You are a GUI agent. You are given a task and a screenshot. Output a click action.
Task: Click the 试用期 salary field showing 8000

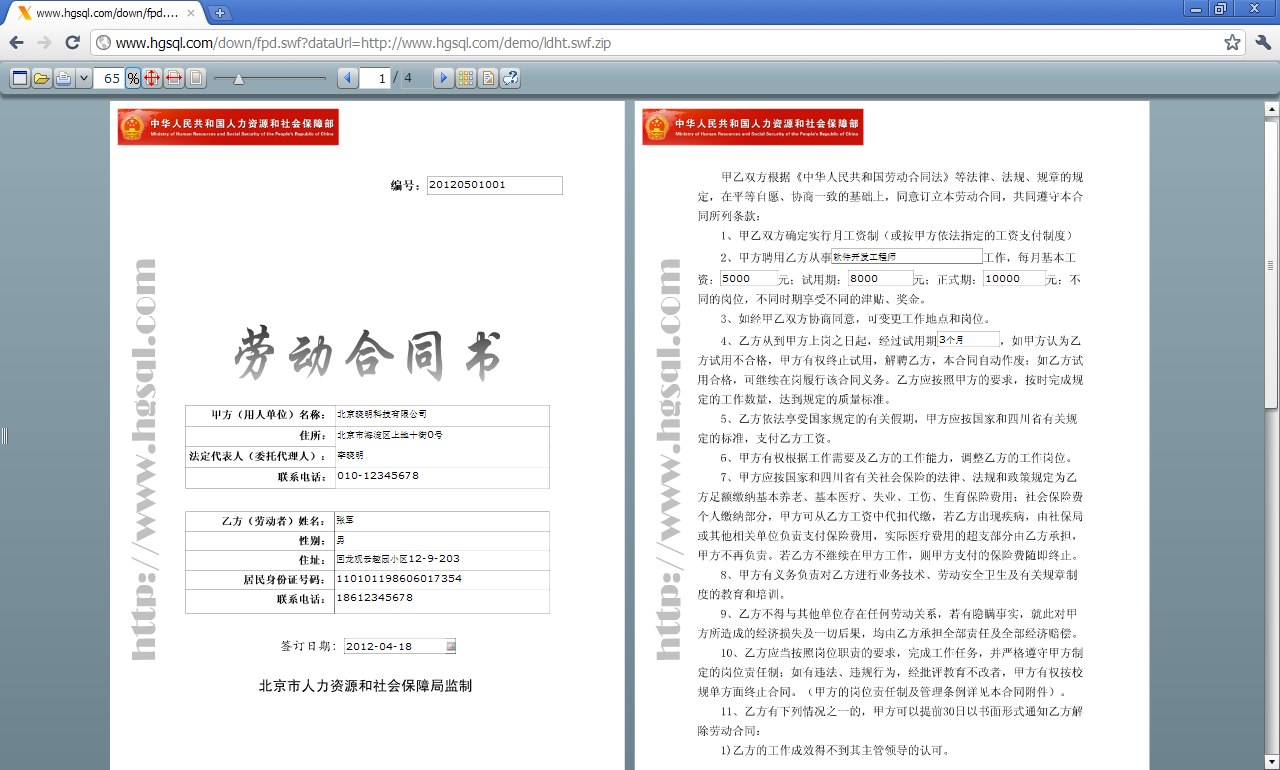880,278
